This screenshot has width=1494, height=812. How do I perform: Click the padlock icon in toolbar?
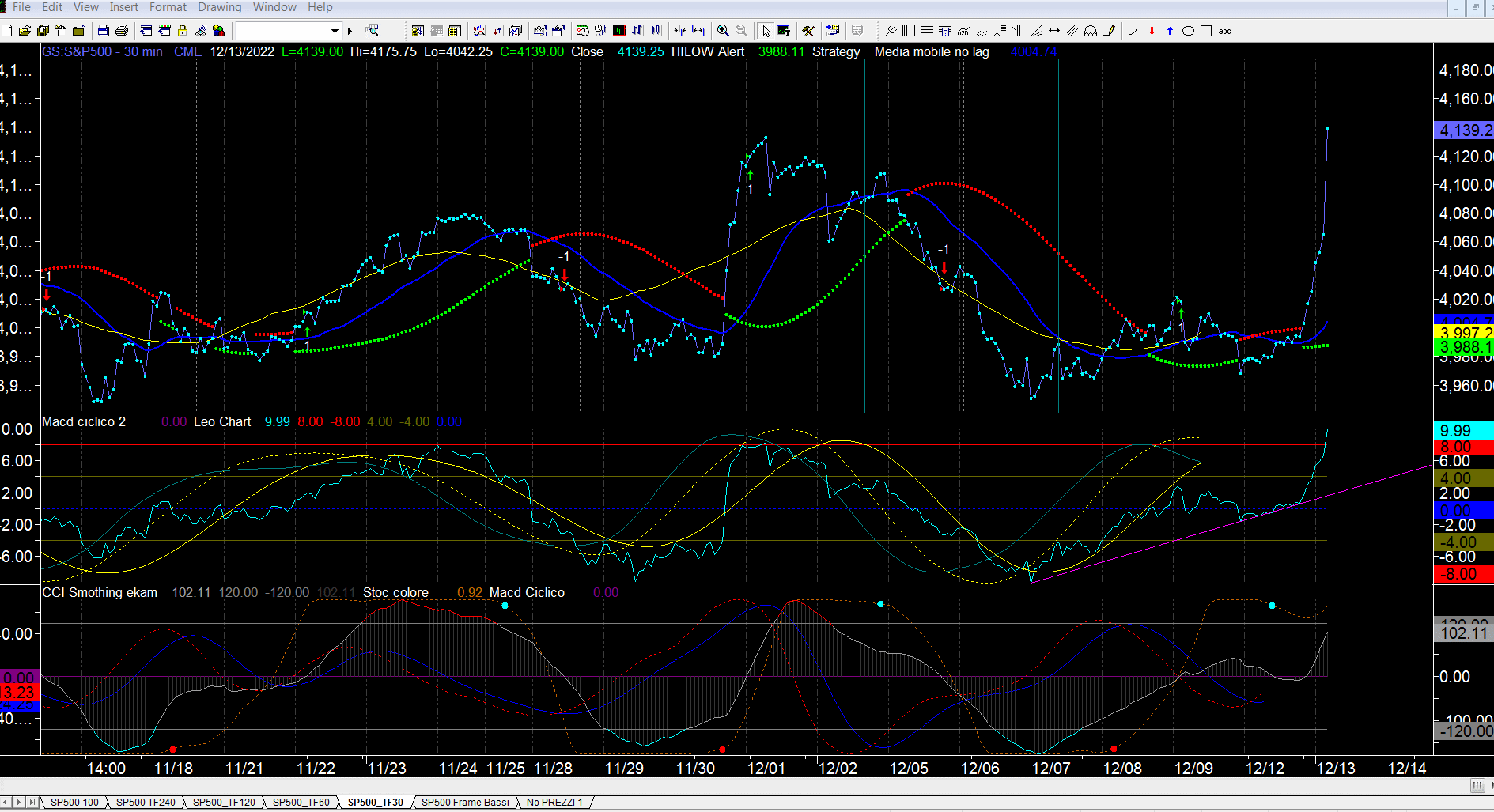point(183,31)
